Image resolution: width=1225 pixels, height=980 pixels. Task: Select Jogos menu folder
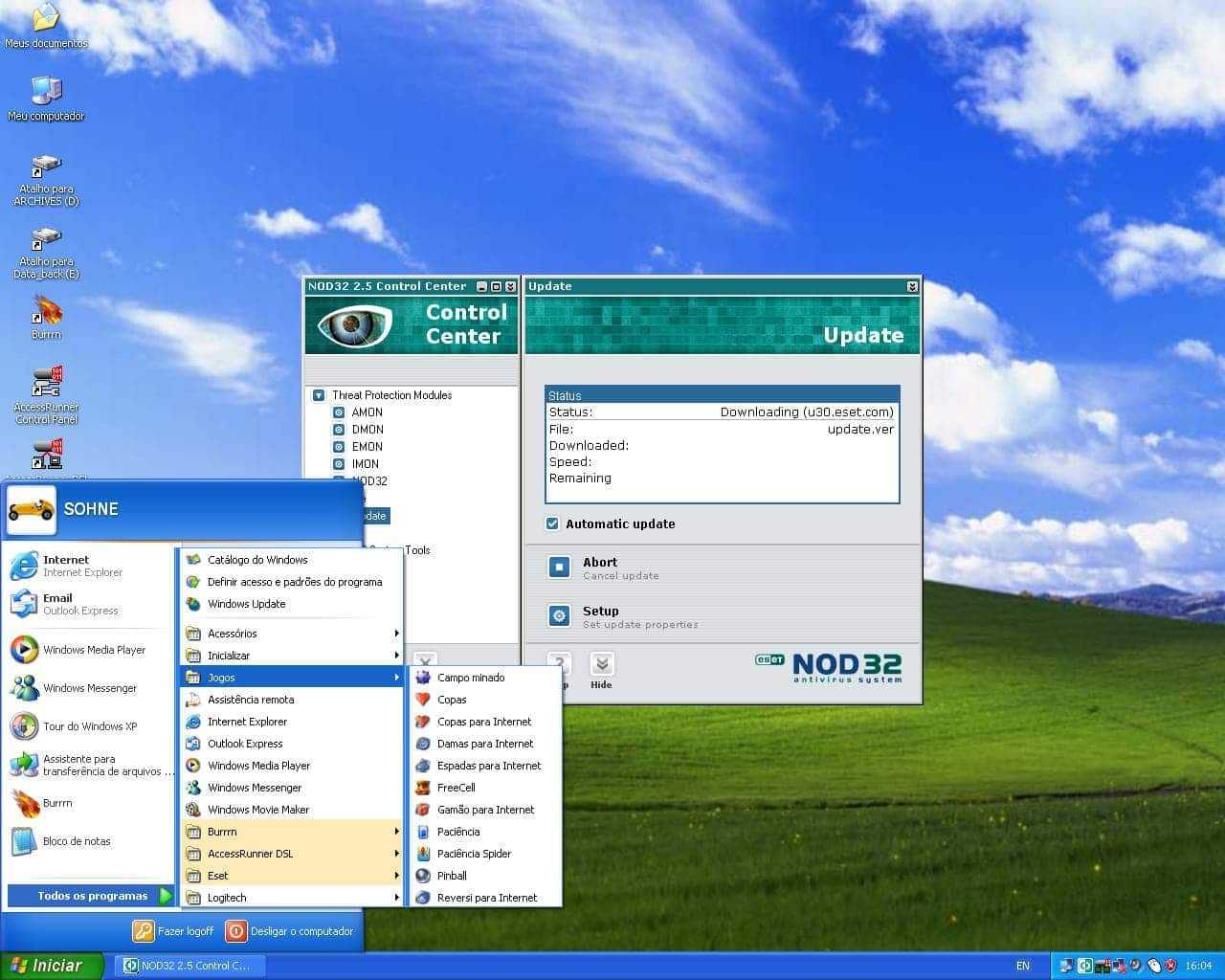tap(292, 678)
